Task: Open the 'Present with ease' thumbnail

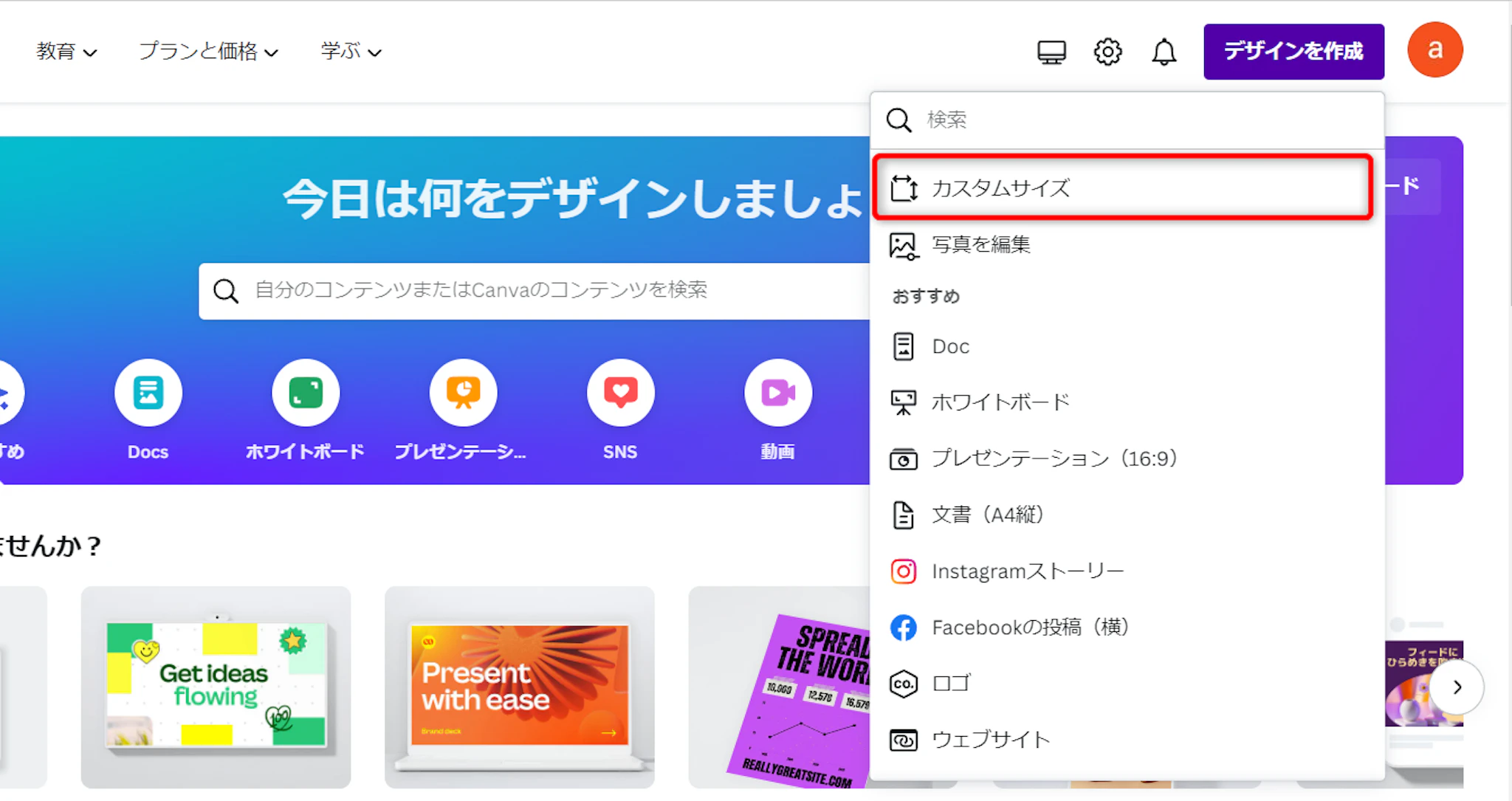Action: pos(519,687)
